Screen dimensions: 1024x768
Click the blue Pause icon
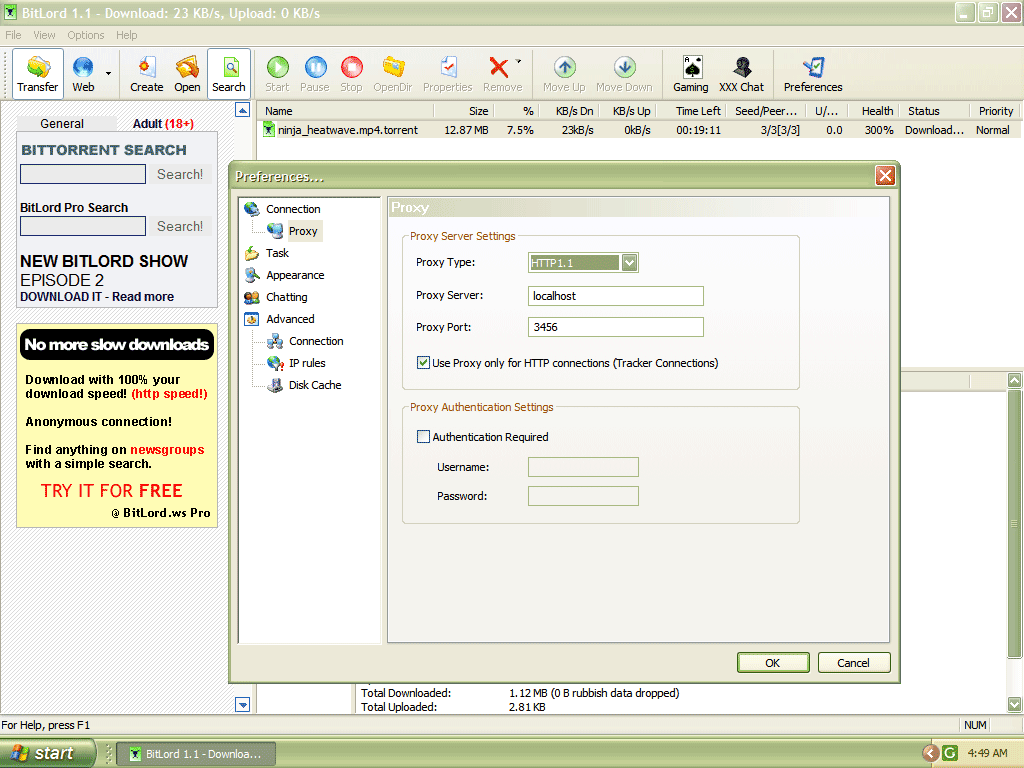tap(315, 74)
